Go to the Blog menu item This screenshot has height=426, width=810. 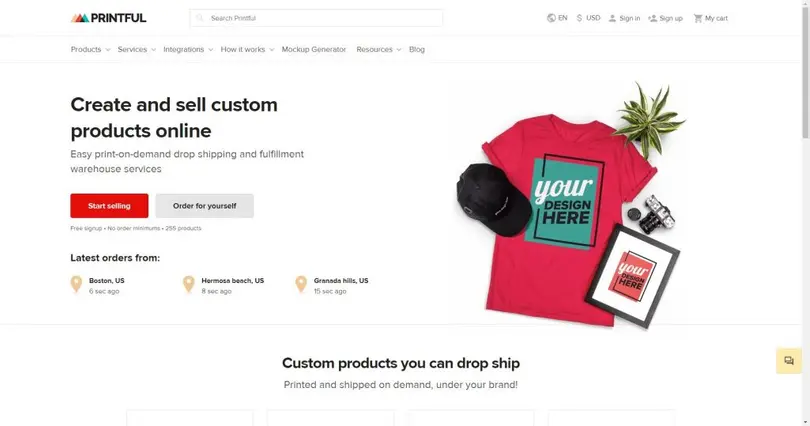click(417, 49)
